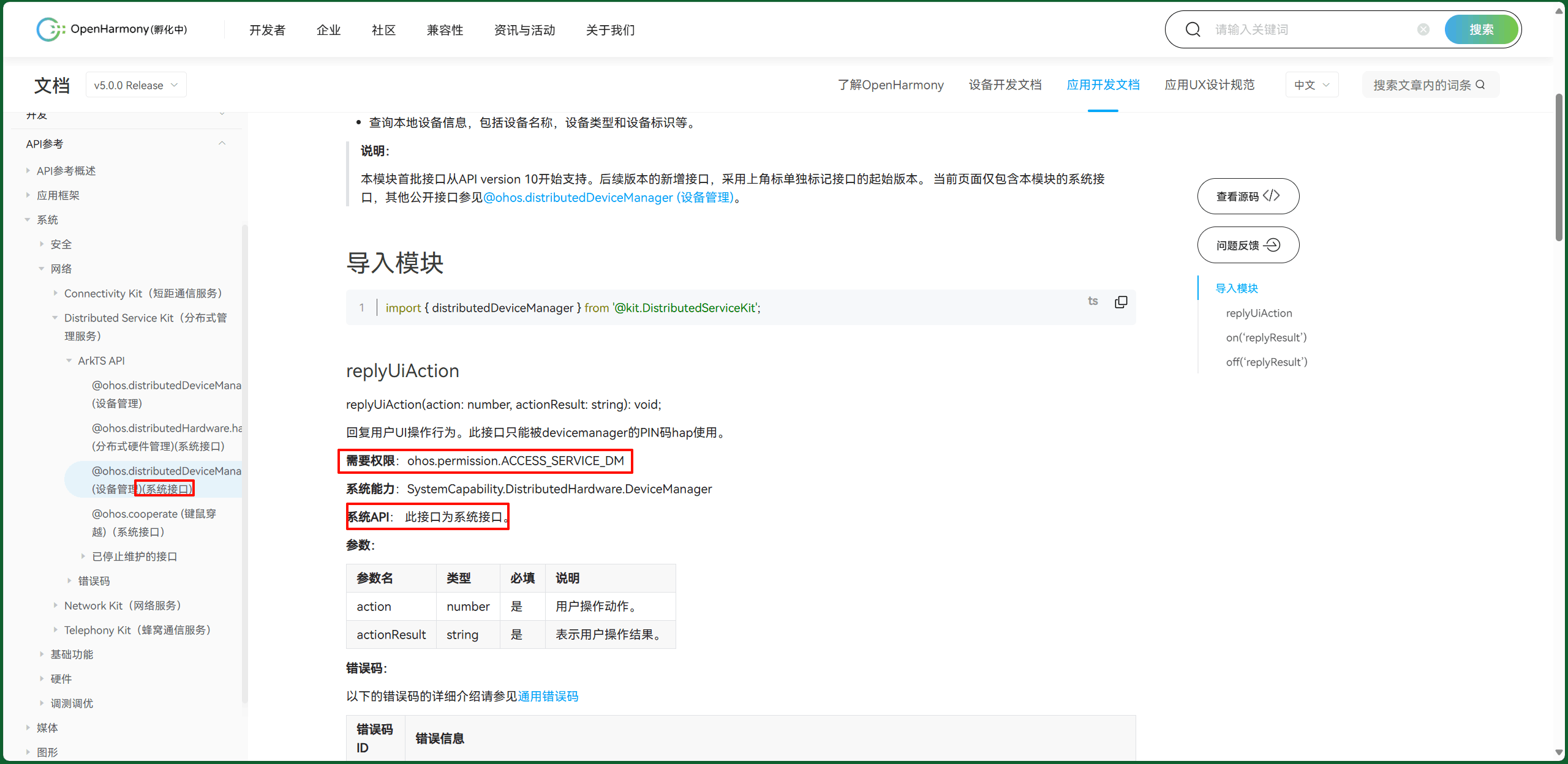Collapse 网络 tree item

pyautogui.click(x=42, y=269)
